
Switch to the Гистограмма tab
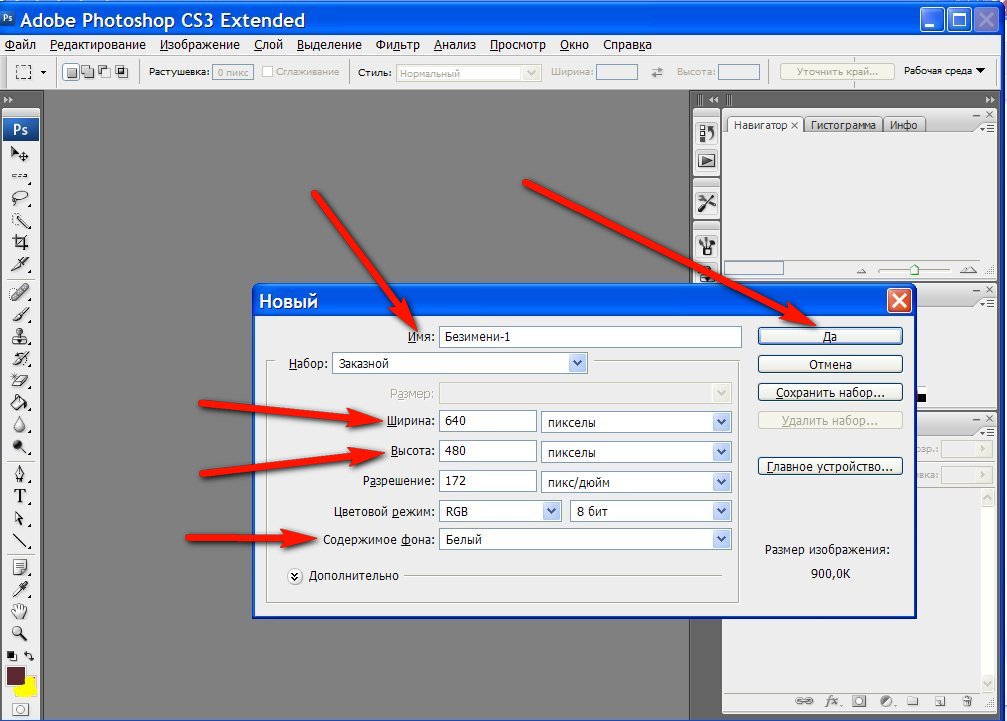843,125
